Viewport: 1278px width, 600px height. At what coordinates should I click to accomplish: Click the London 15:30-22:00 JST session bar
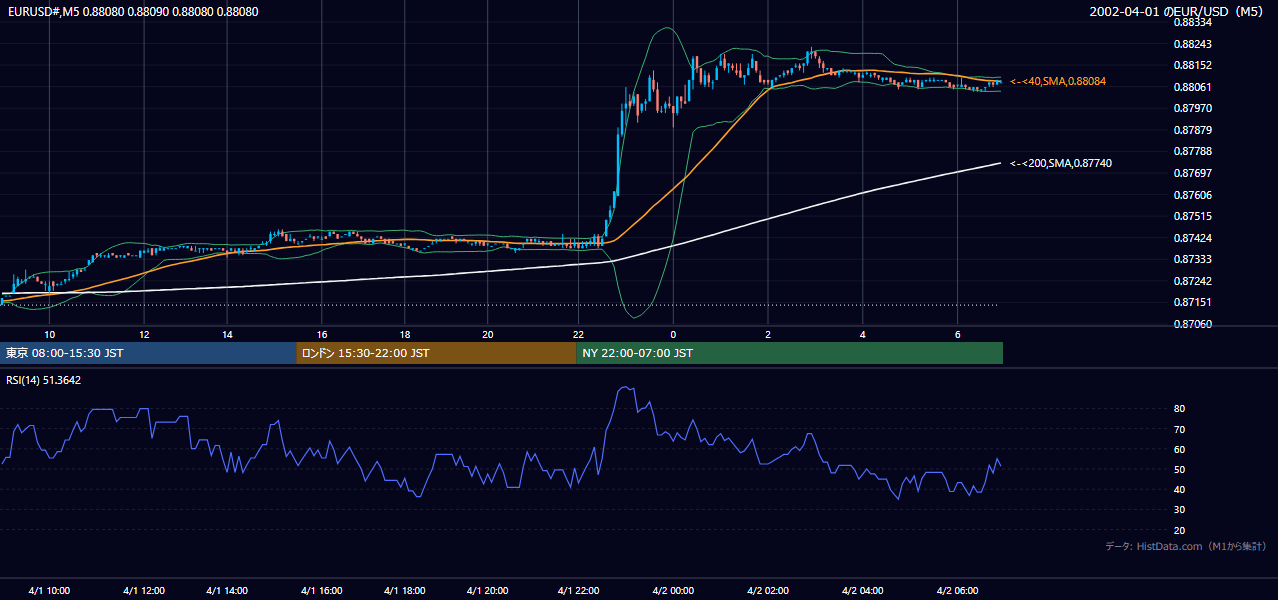pos(436,353)
